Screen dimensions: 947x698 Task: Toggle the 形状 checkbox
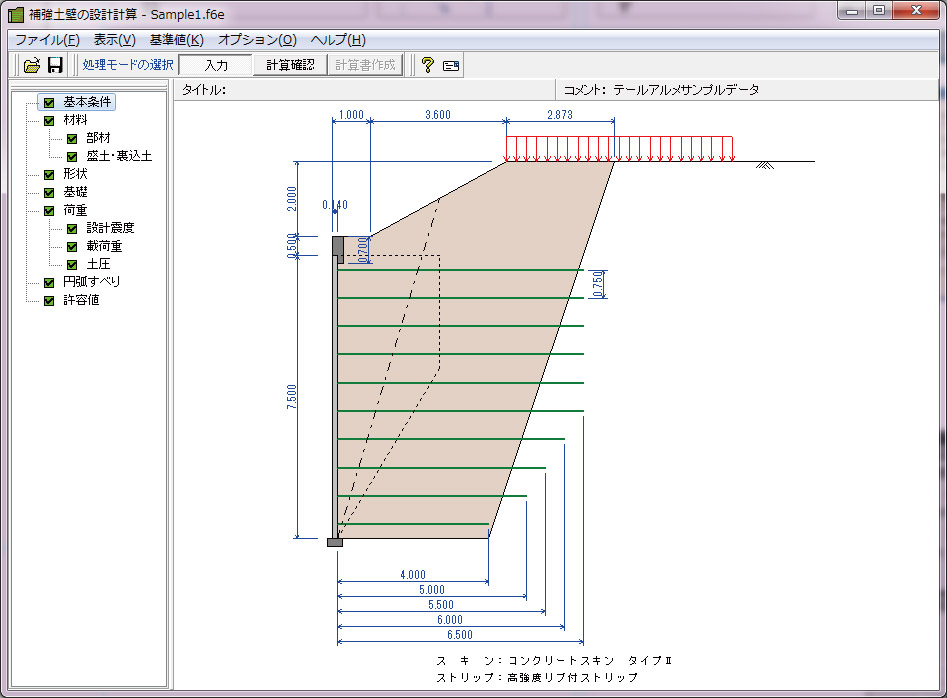coord(50,174)
